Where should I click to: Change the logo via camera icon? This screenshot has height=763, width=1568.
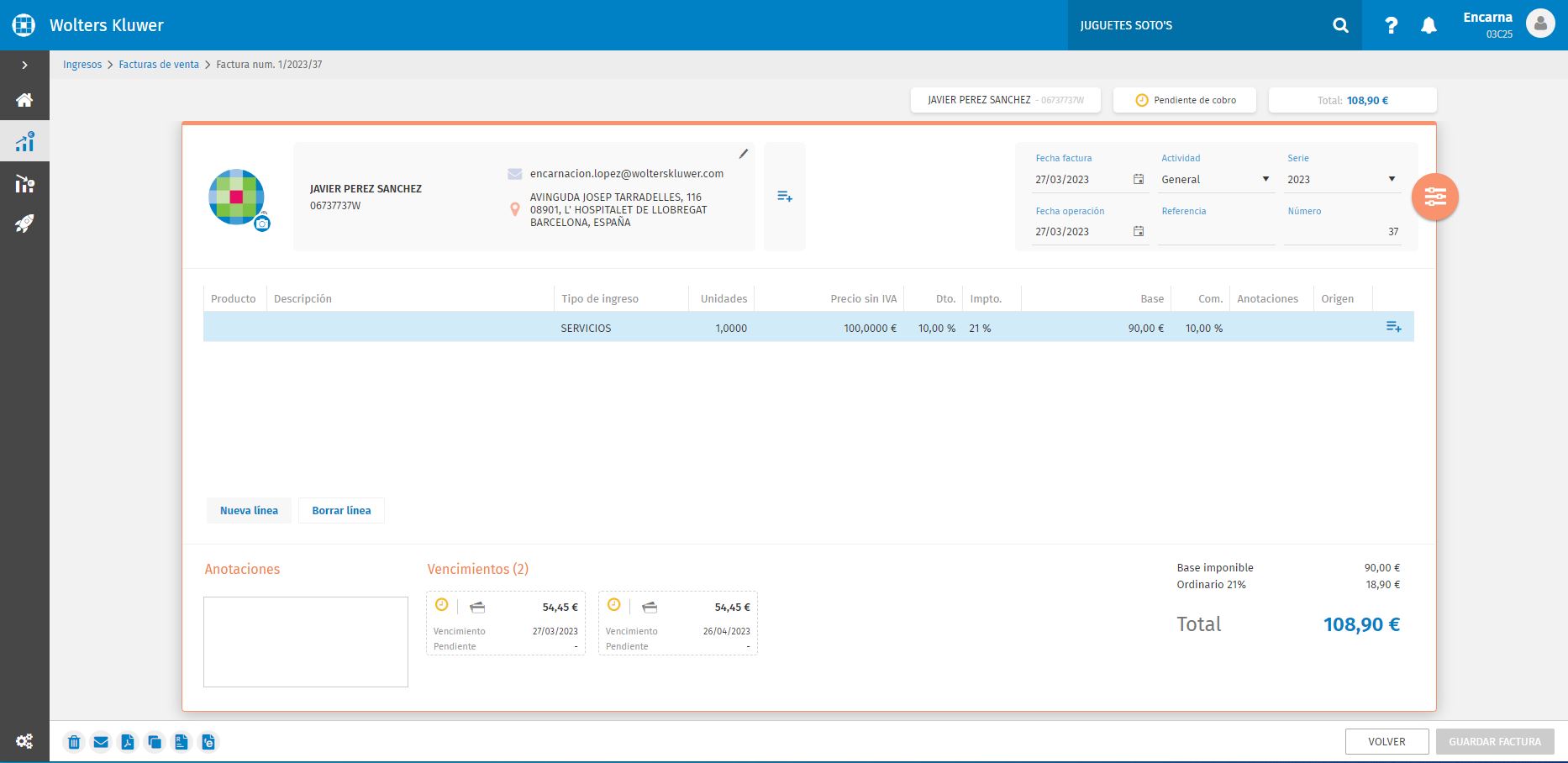pos(262,224)
